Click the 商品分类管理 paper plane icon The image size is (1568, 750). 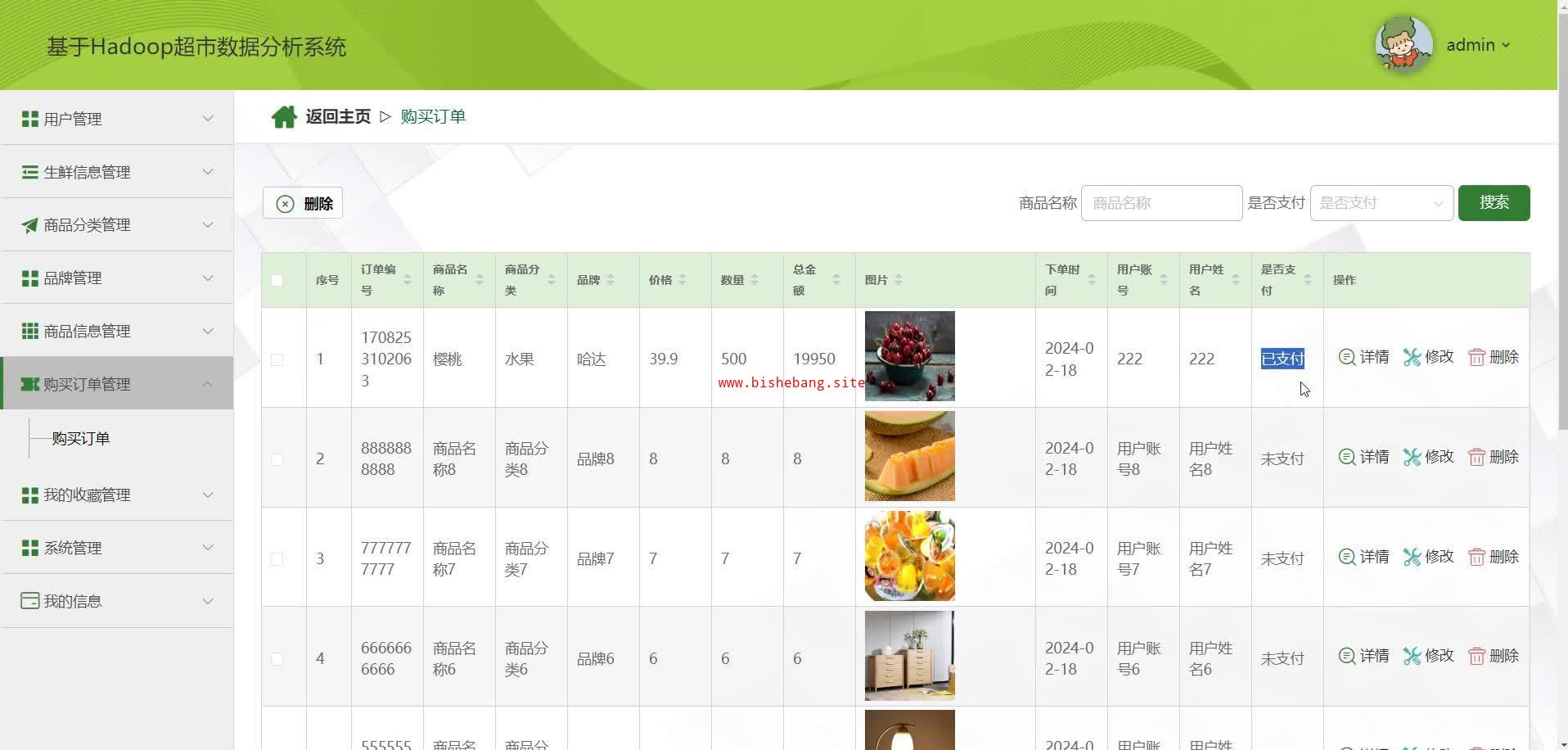pos(29,225)
